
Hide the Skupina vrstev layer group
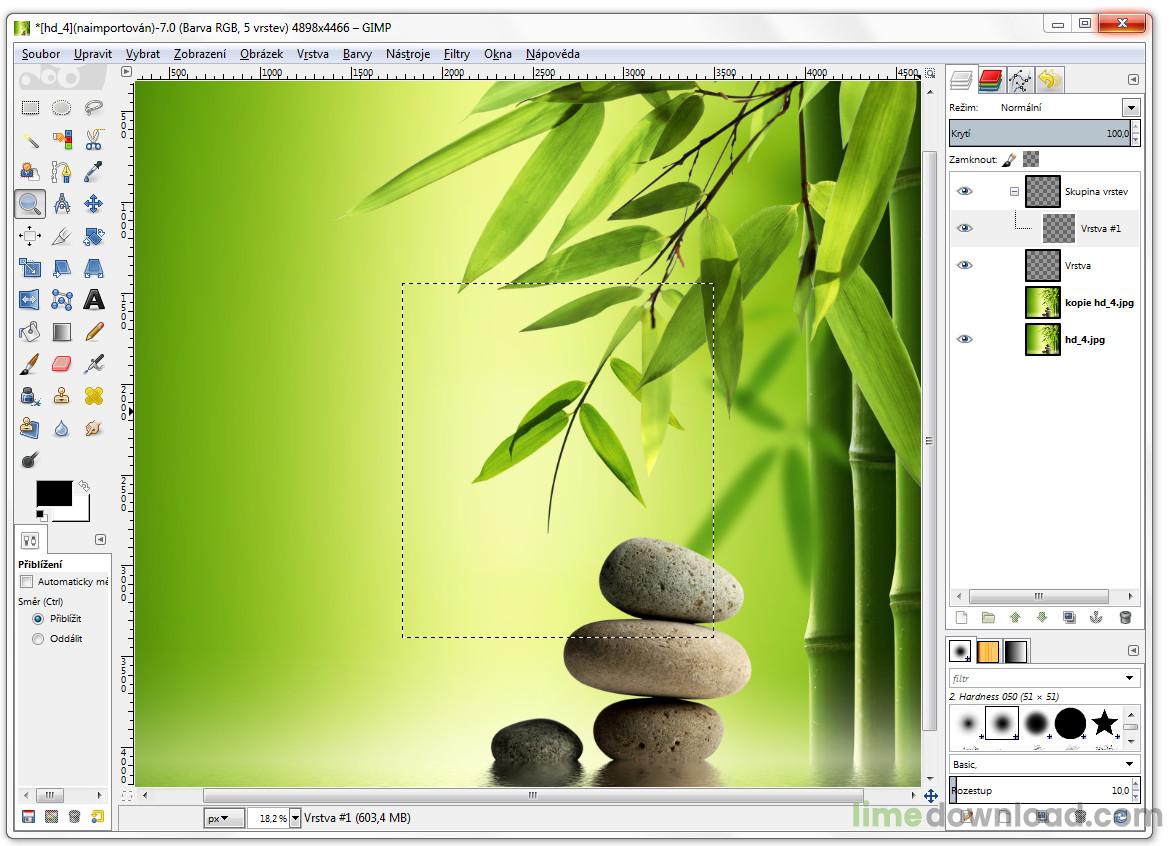964,191
